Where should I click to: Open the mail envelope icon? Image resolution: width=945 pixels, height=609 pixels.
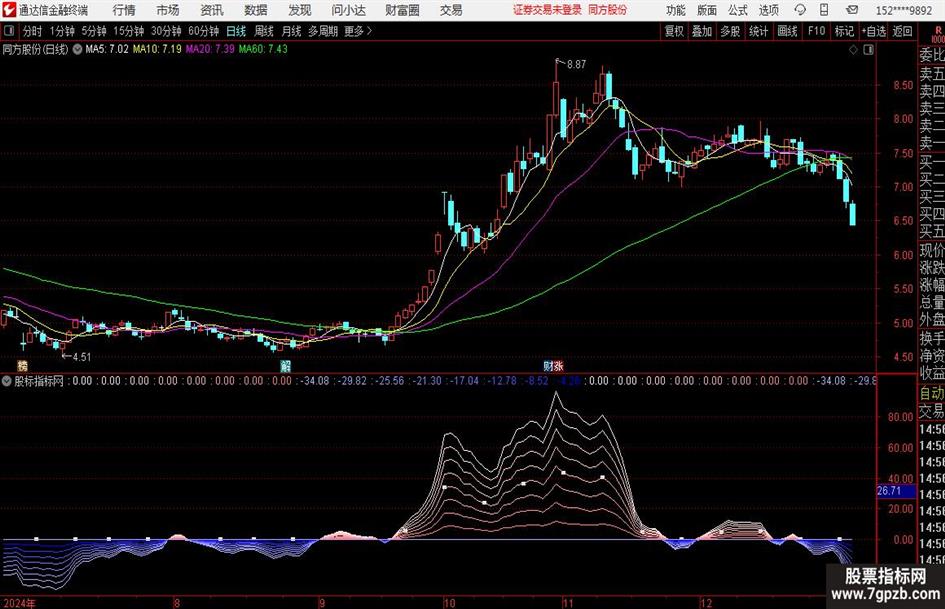coord(852,10)
